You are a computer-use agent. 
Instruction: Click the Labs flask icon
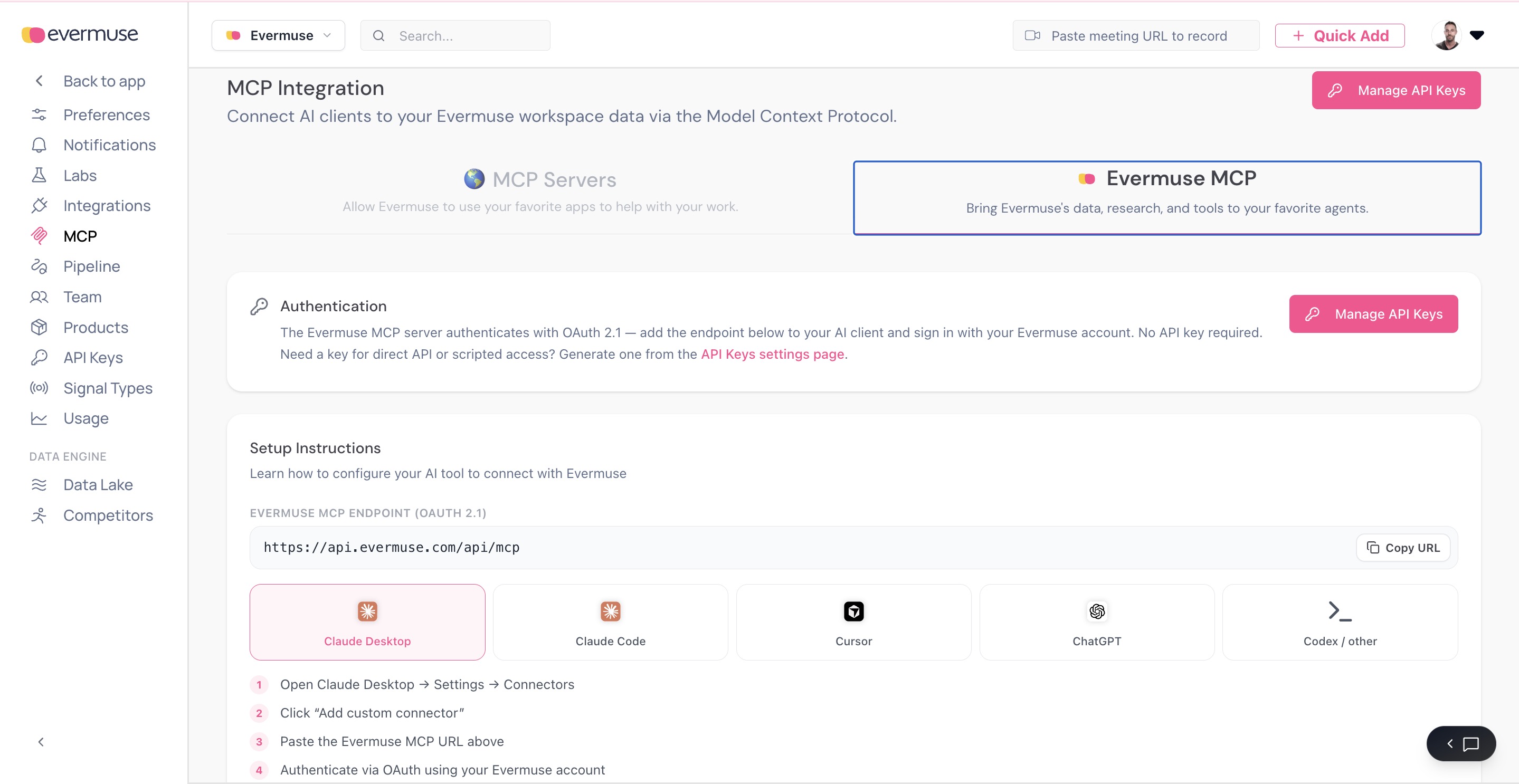tap(39, 175)
